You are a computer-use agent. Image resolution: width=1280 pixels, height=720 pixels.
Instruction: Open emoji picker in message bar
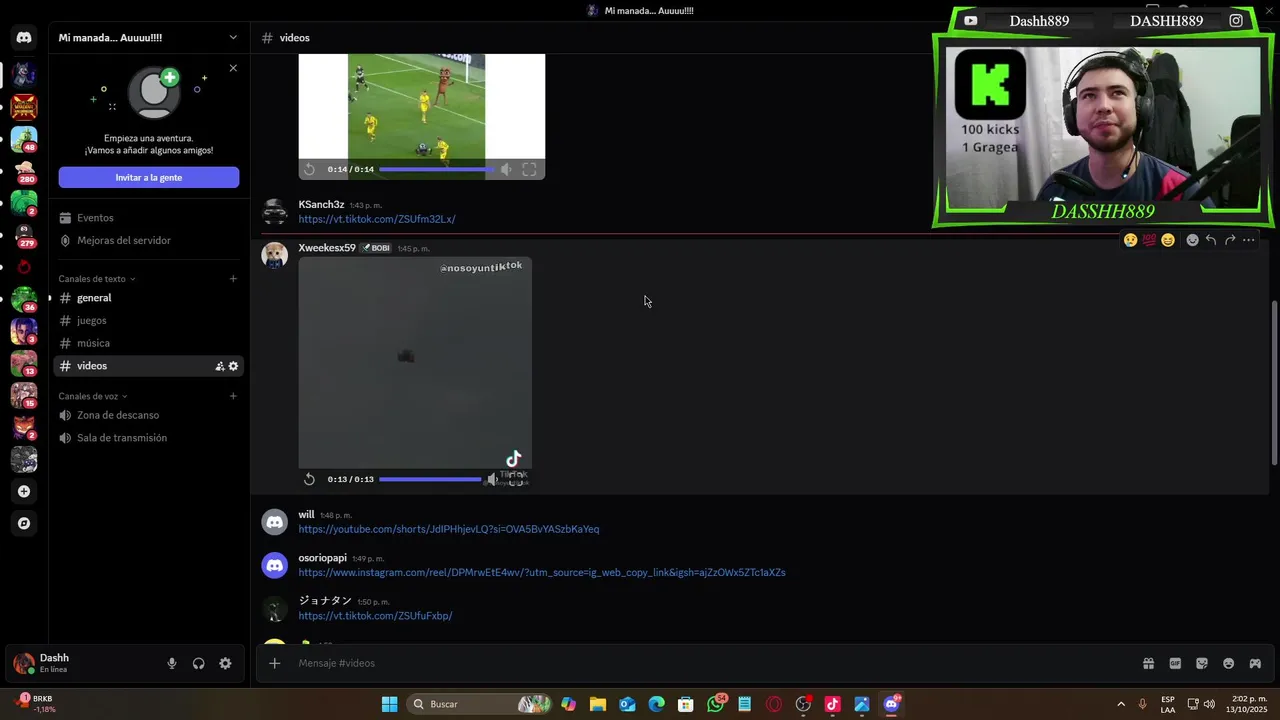1228,663
